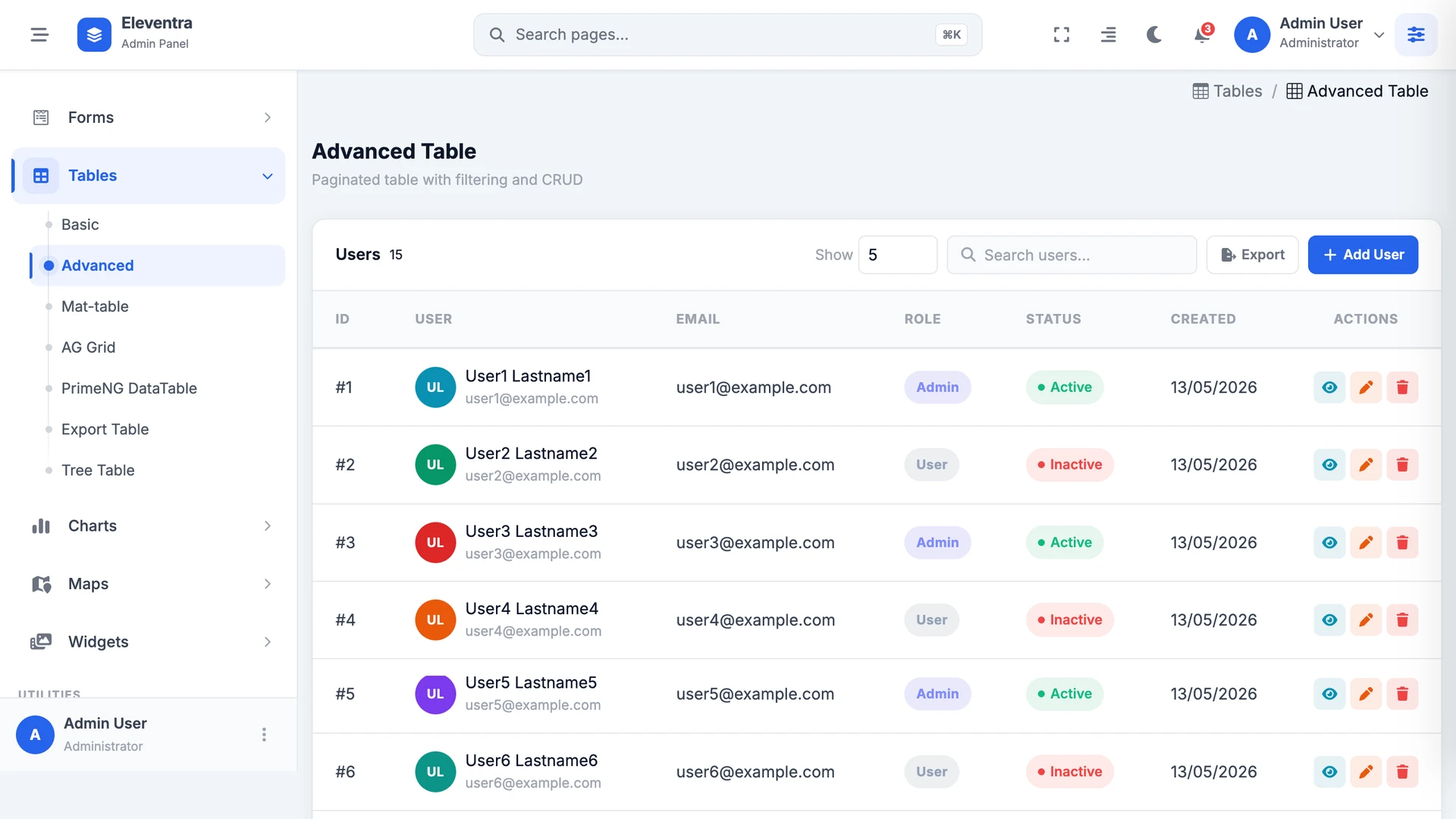The height and width of the screenshot is (819, 1456).
Task: Enter fullscreen mode via header icon
Action: coord(1062,35)
